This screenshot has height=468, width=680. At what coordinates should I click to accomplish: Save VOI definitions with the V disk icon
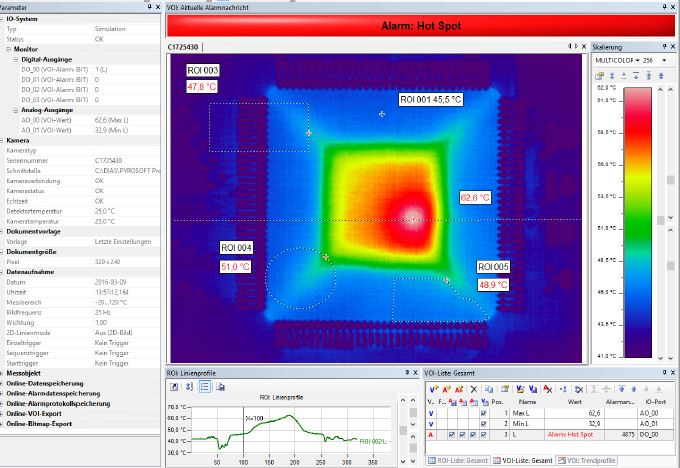tap(533, 389)
